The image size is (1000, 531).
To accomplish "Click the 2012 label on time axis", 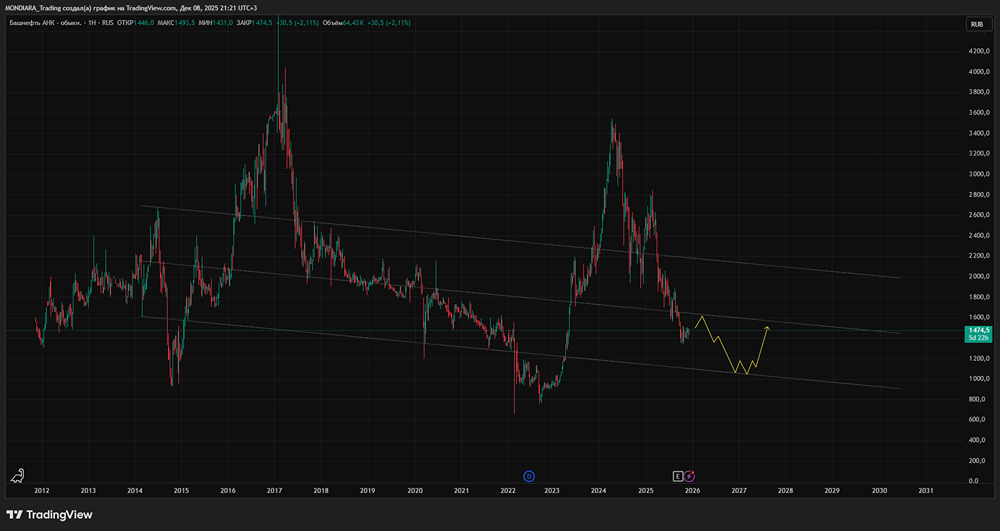I will pos(42,491).
